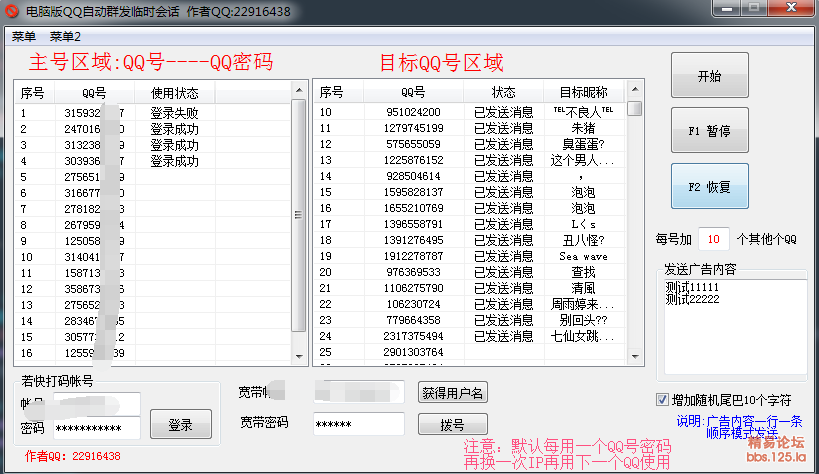Click QQ号 column header in main account list
The width and height of the screenshot is (819, 474).
[95, 93]
